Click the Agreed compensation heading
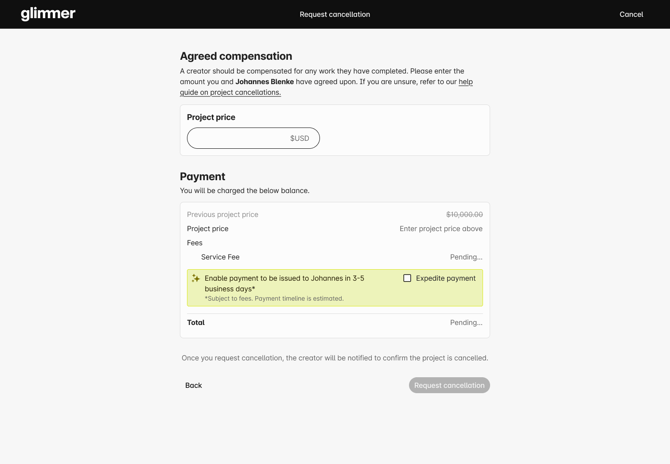This screenshot has width=670, height=464. (236, 56)
